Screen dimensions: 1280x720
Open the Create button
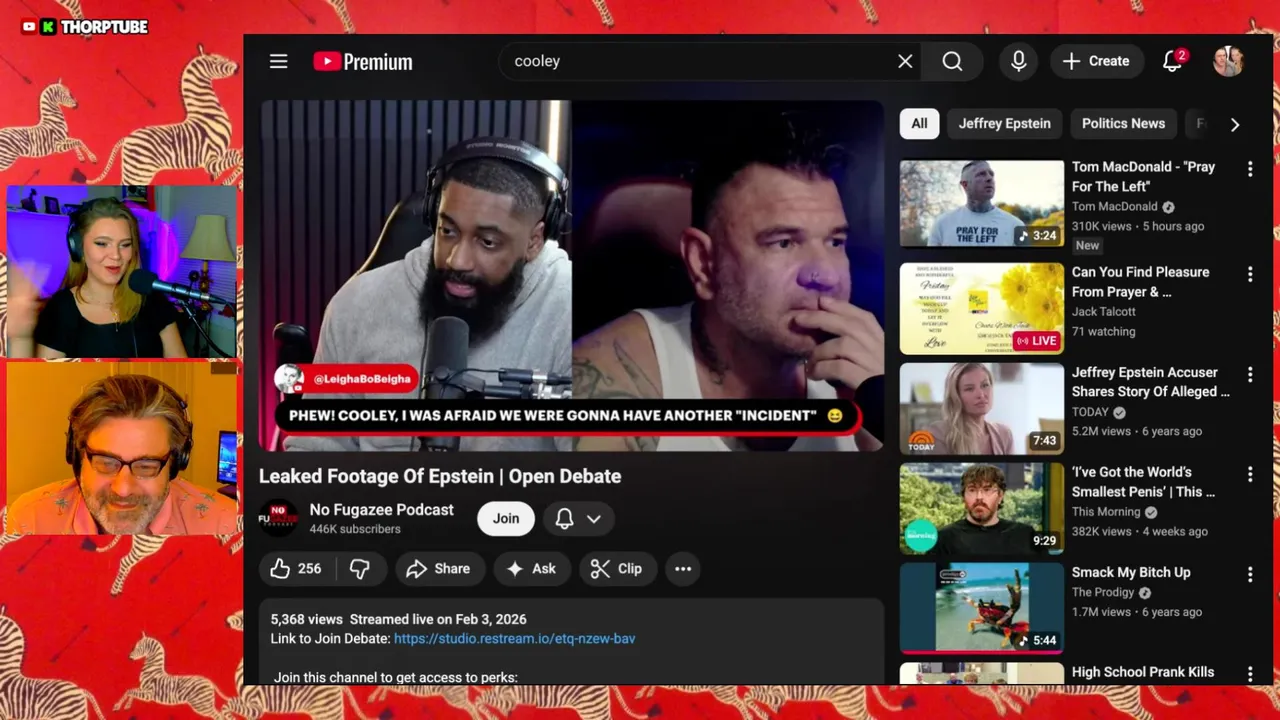click(1096, 61)
